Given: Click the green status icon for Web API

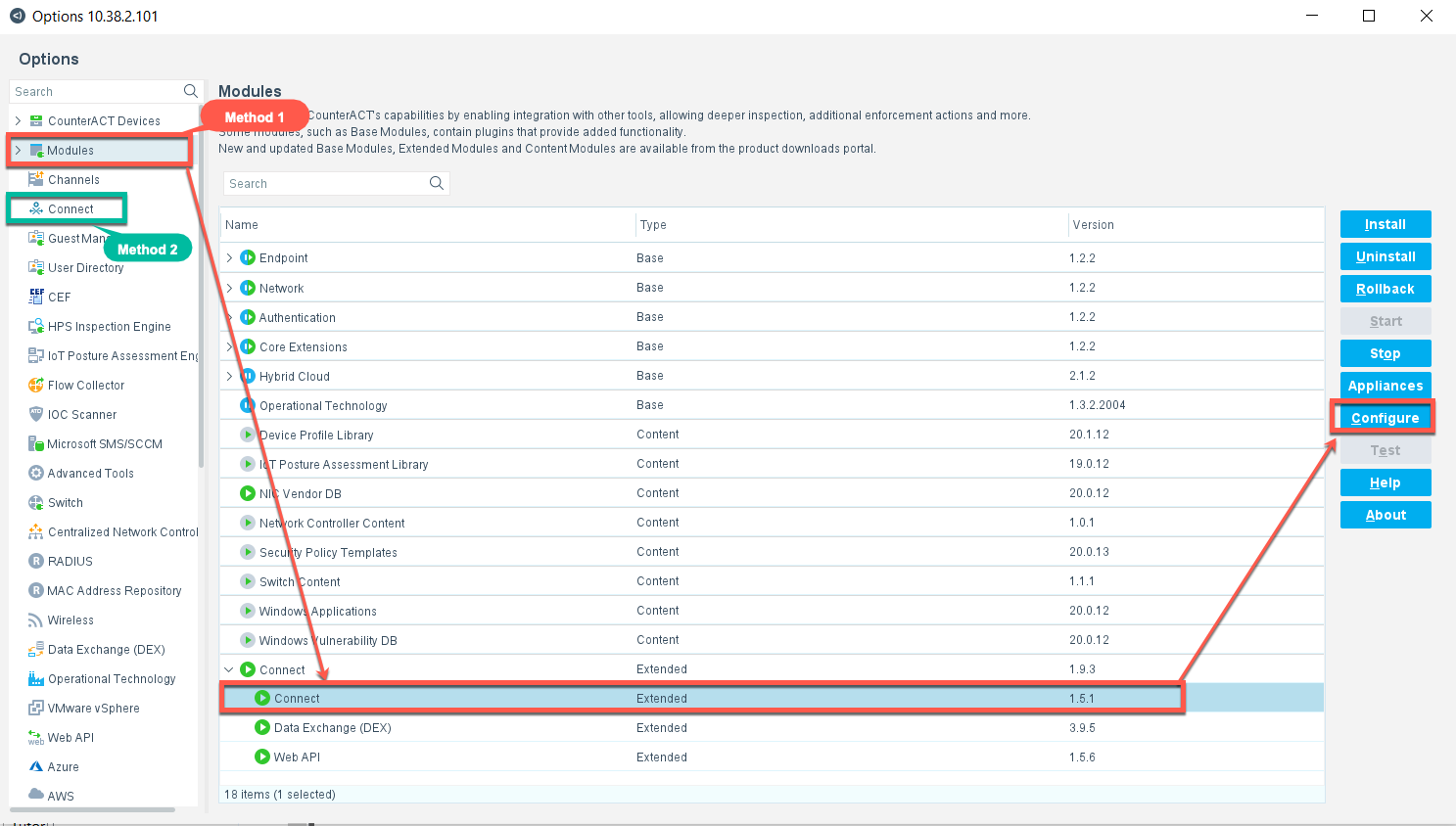Looking at the screenshot, I should (262, 757).
